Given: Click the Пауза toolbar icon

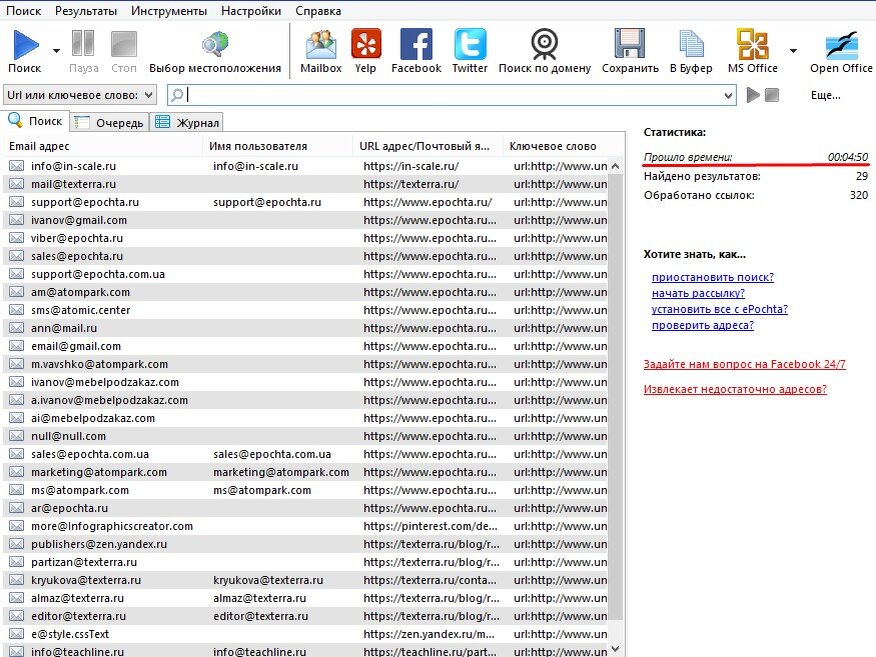Looking at the screenshot, I should 83,44.
